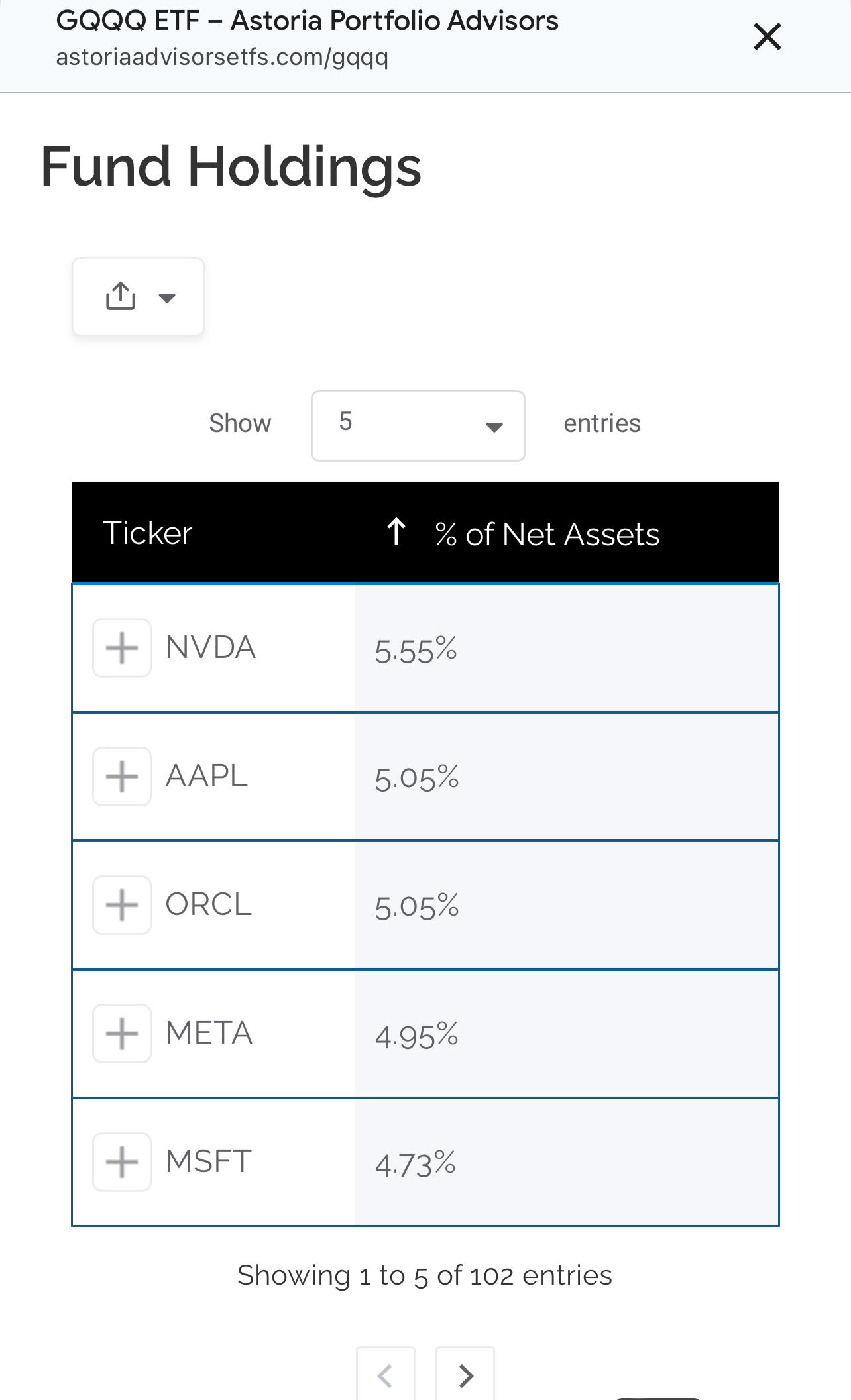Select the NVDA ticker text
This screenshot has width=851, height=1400.
(x=211, y=647)
